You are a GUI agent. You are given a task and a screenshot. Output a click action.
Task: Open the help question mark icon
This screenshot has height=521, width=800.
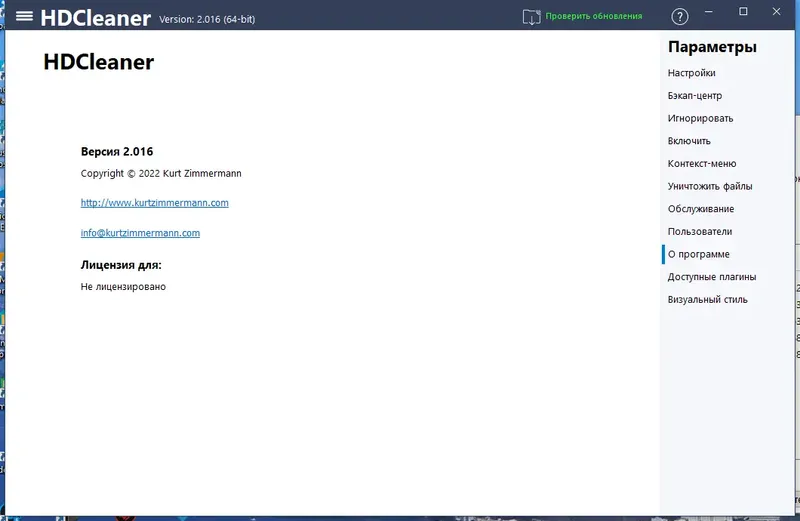(x=680, y=17)
